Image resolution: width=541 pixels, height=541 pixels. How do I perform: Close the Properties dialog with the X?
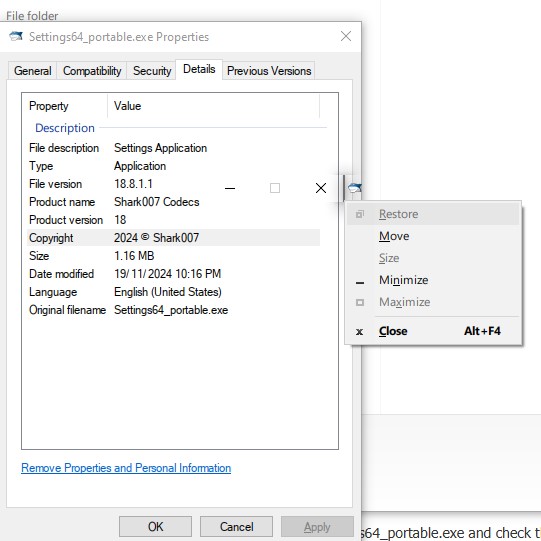coord(346,36)
